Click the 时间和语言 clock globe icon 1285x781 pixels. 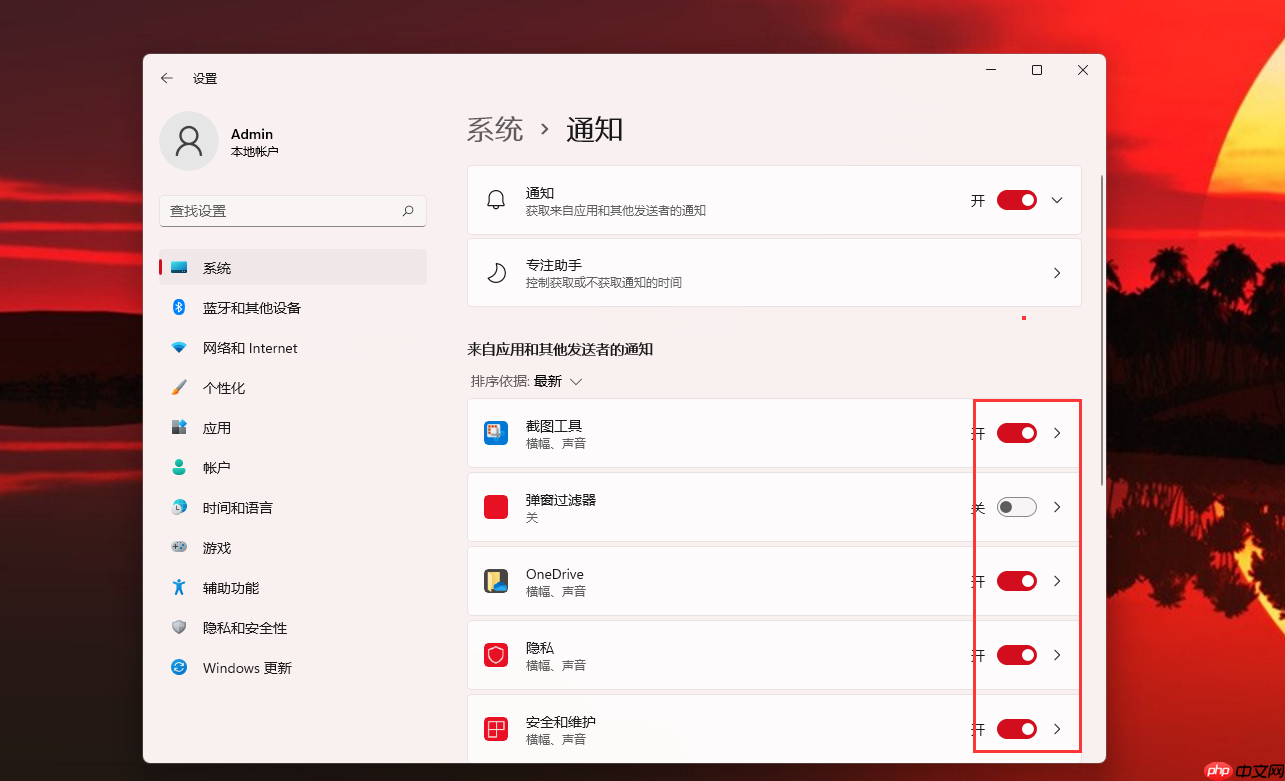179,508
